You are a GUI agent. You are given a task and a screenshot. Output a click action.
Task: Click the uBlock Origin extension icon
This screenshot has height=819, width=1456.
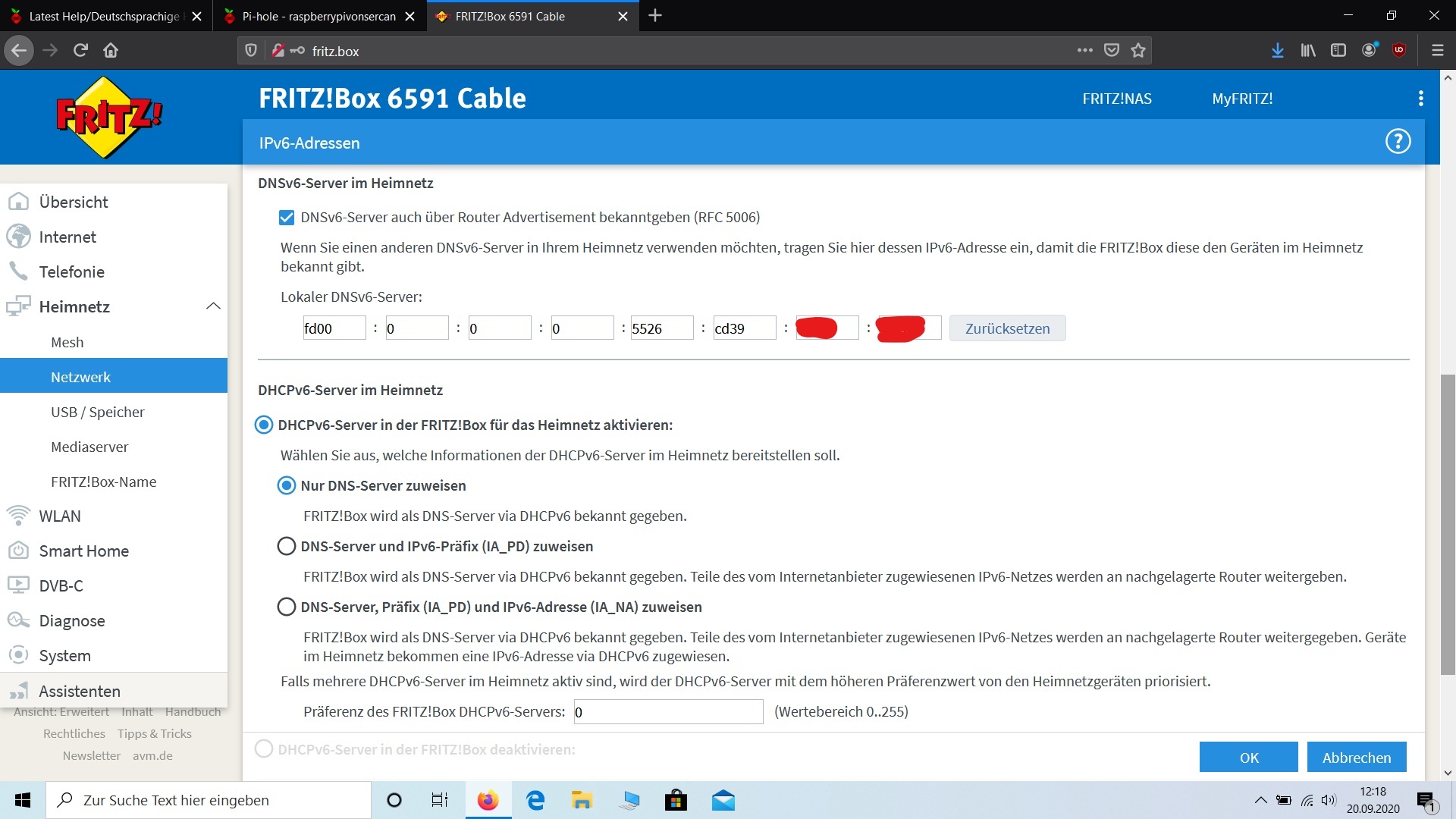pyautogui.click(x=1399, y=51)
